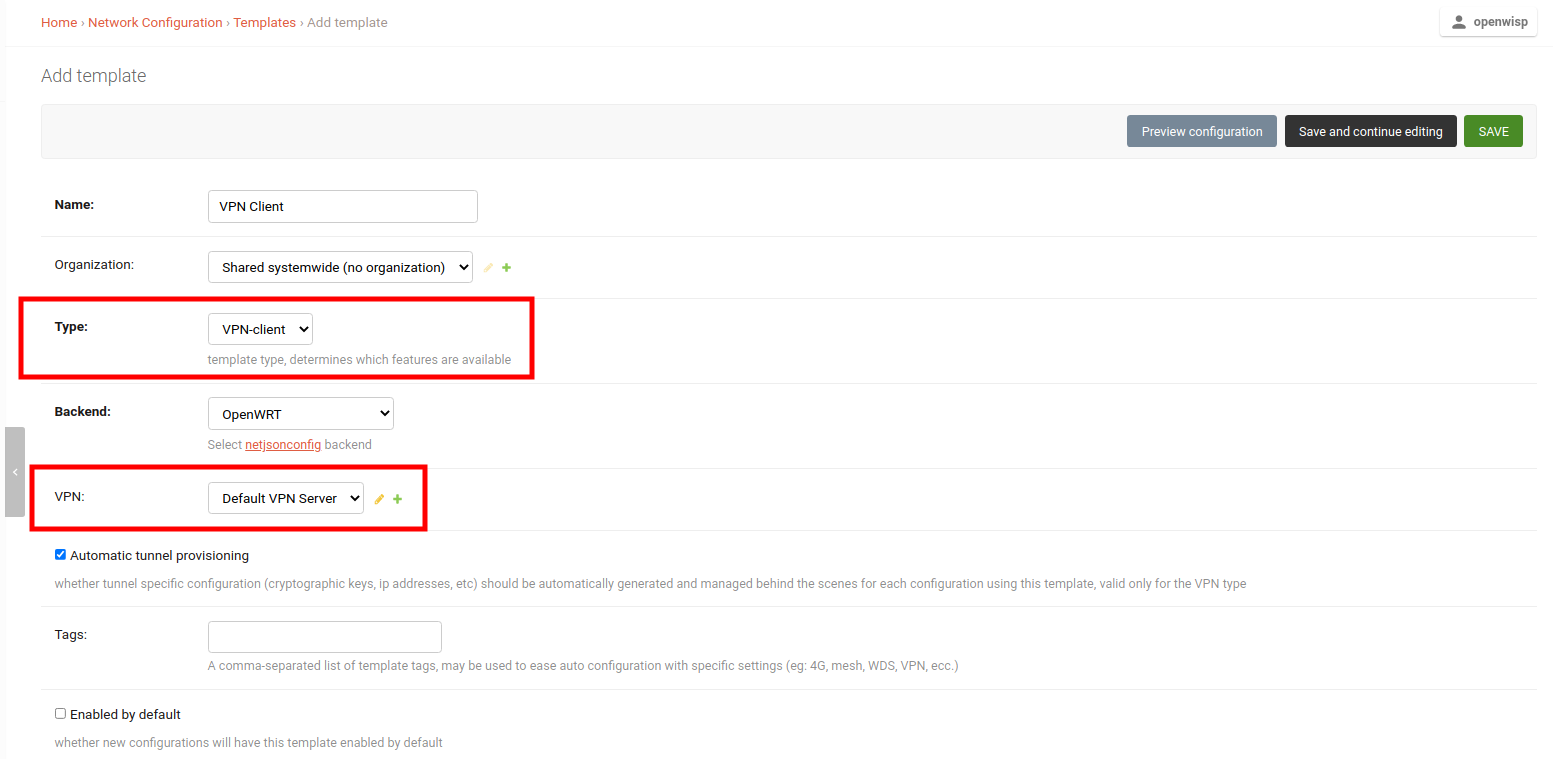Open the Type dropdown showing VPN-client
The image size is (1553, 759).
(x=260, y=330)
